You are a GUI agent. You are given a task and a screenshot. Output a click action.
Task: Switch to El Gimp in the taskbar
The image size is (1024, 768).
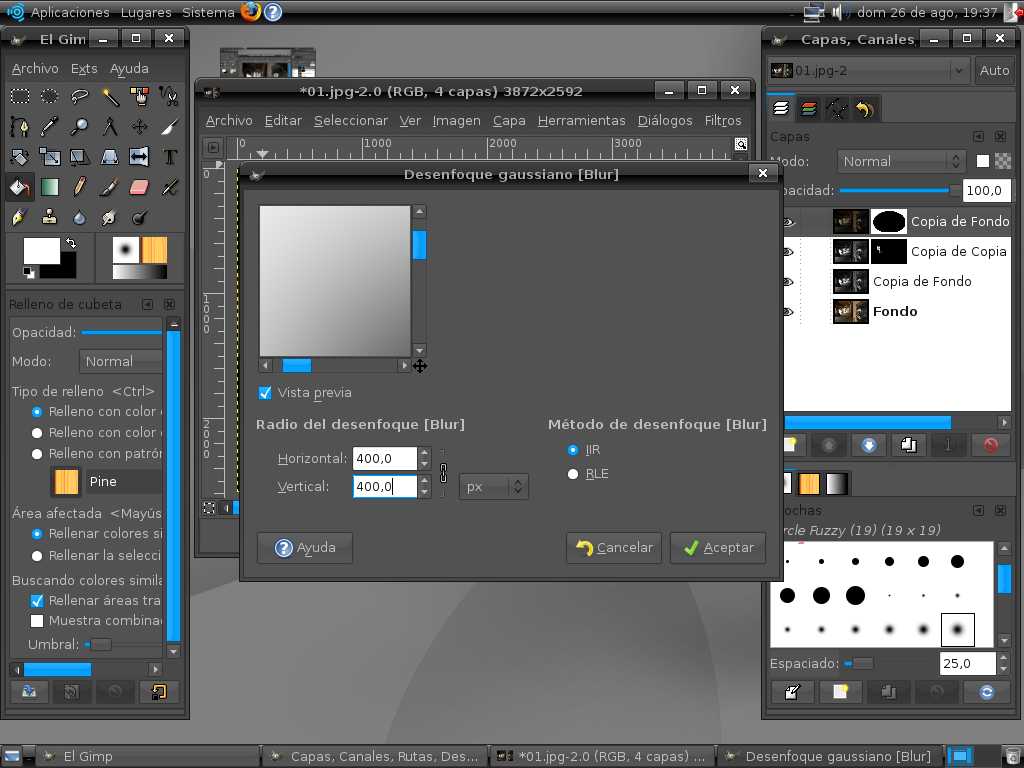(x=147, y=756)
